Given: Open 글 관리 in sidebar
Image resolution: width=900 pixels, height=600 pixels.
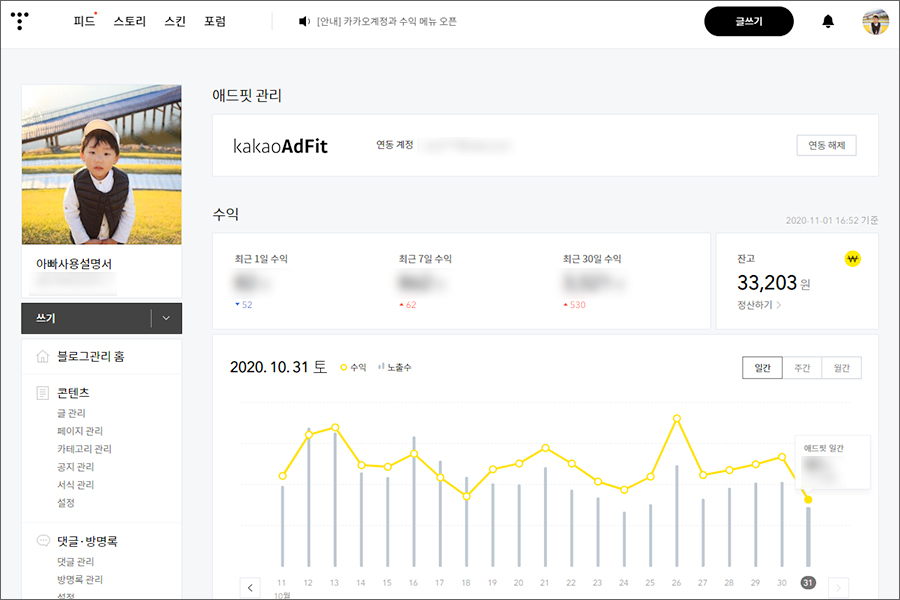Looking at the screenshot, I should point(71,413).
